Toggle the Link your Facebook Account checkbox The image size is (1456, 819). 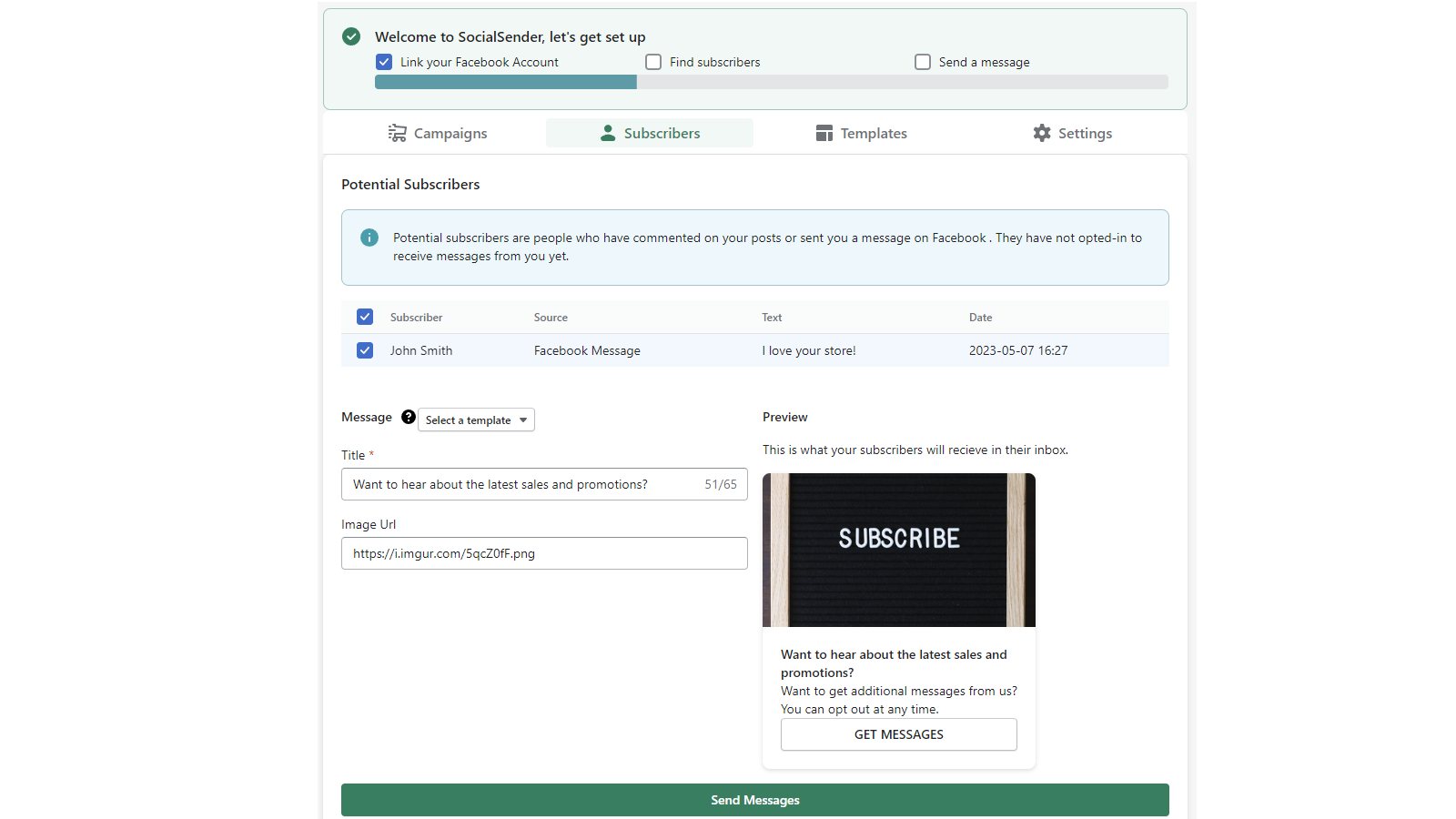pyautogui.click(x=384, y=62)
